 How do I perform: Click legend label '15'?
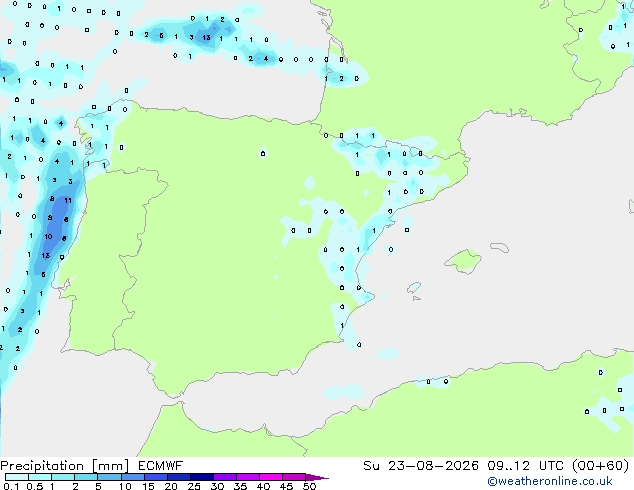148,486
